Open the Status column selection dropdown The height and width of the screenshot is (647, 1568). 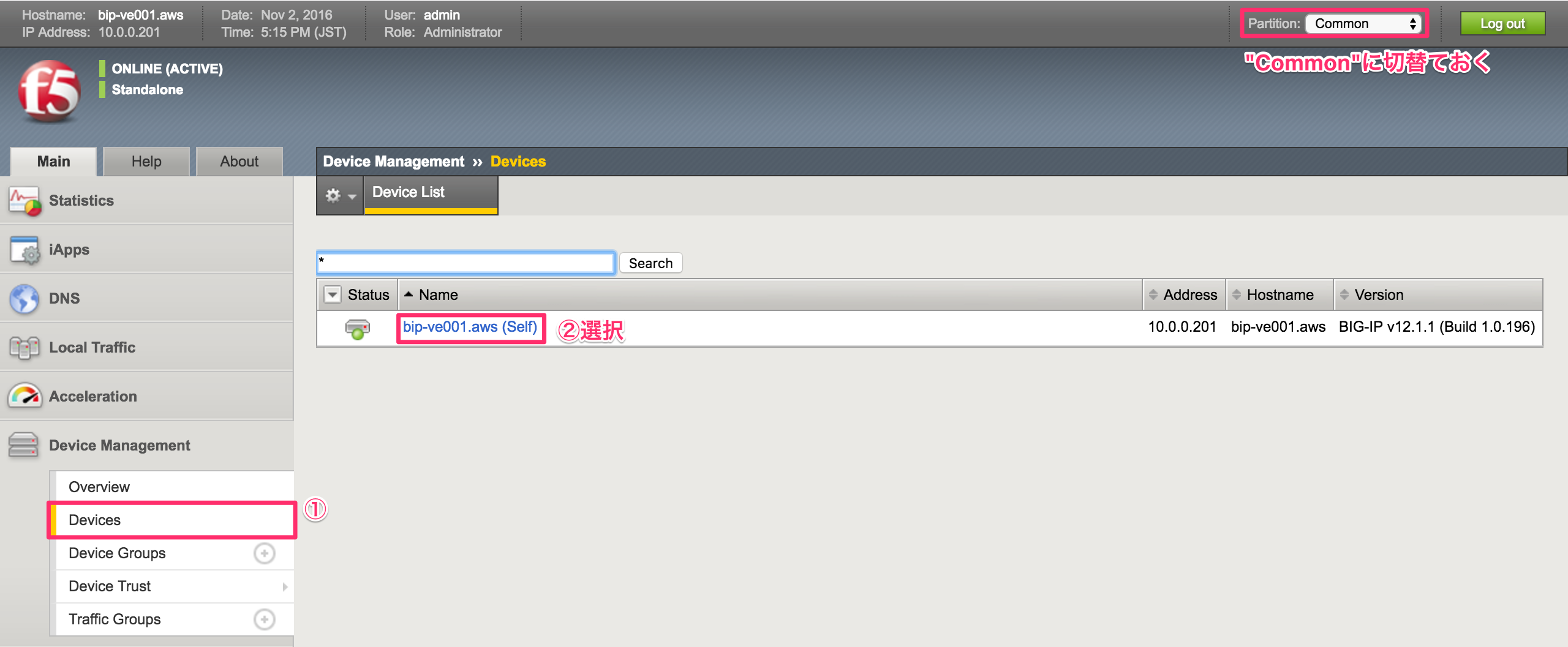click(332, 294)
